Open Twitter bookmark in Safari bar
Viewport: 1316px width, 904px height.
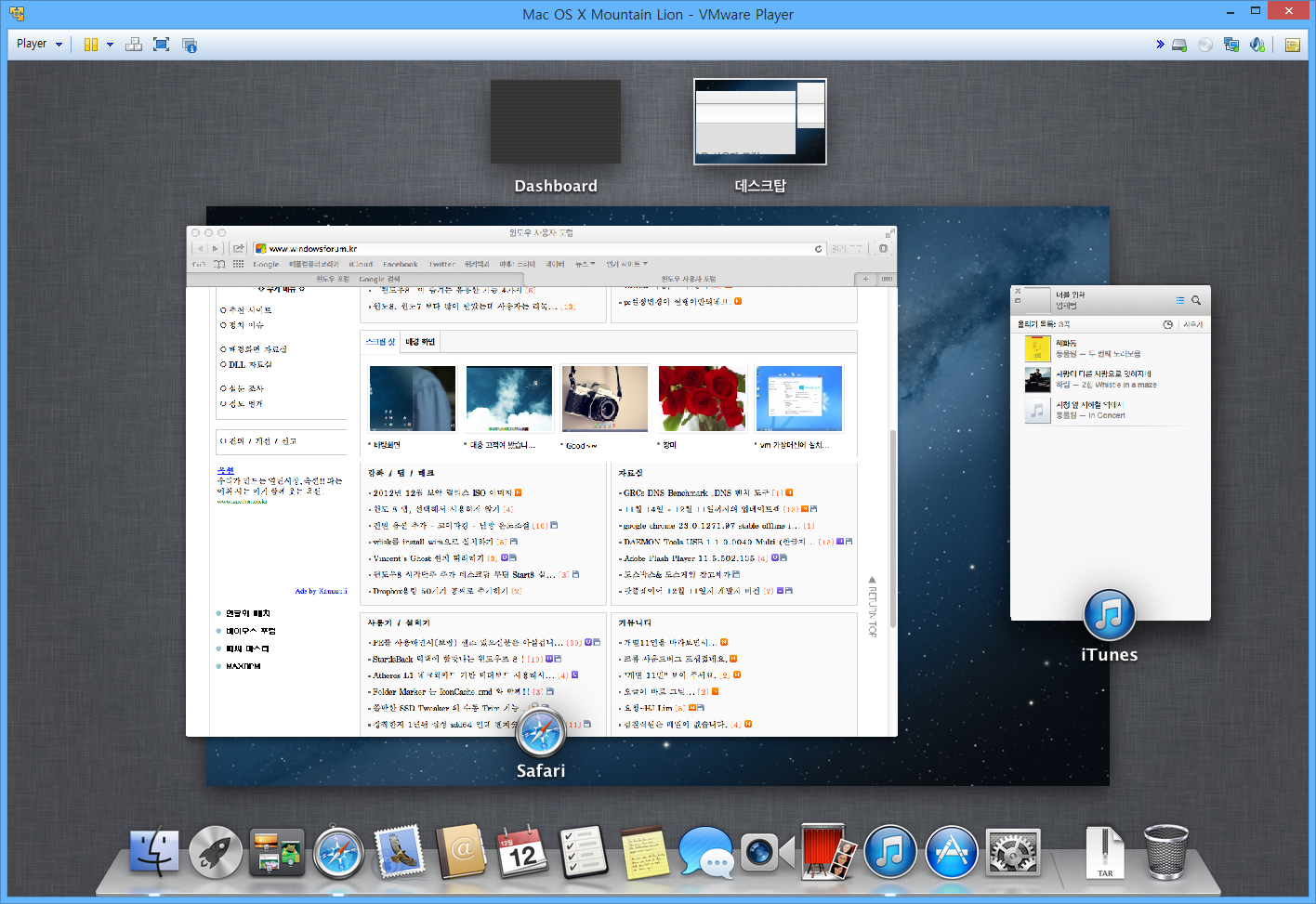[442, 264]
